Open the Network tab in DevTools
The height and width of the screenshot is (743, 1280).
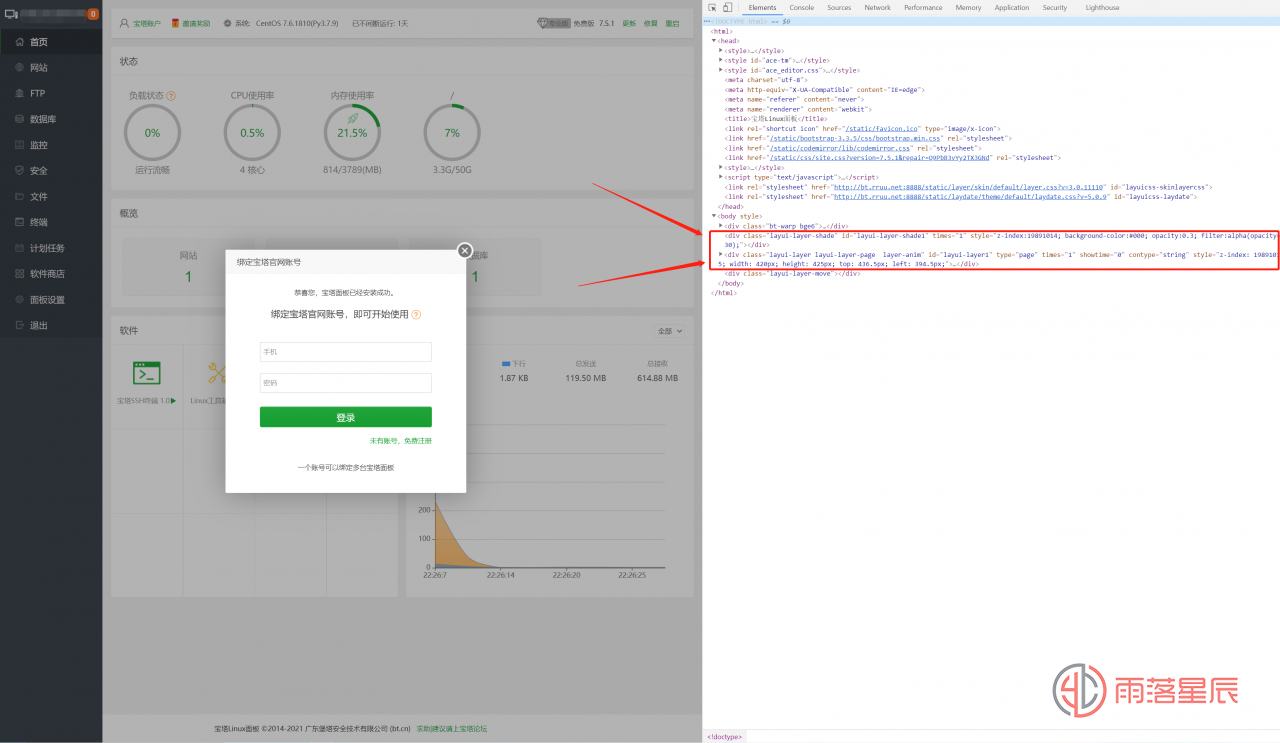pyautogui.click(x=877, y=8)
